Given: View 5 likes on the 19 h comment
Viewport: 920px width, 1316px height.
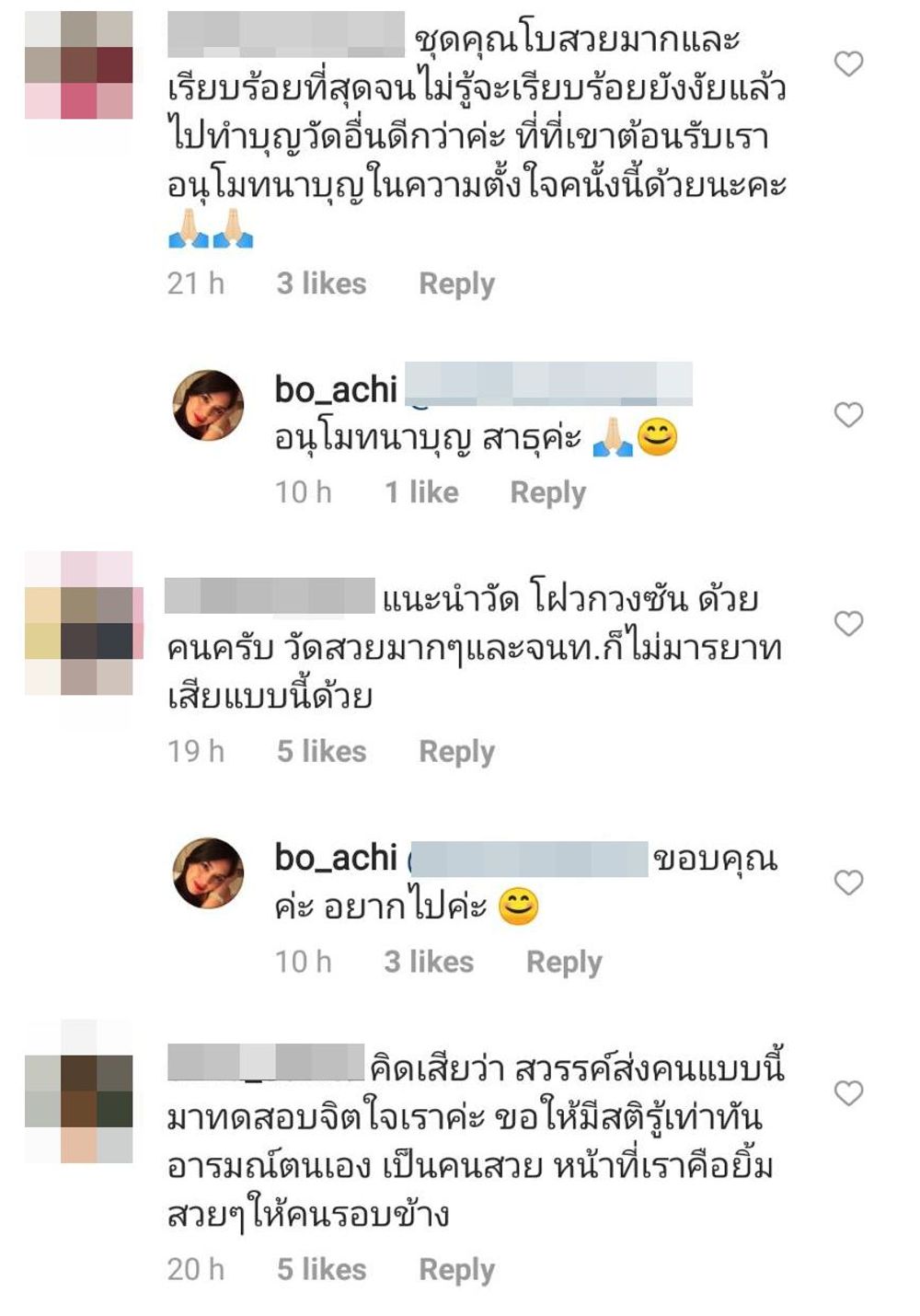Looking at the screenshot, I should 321,751.
